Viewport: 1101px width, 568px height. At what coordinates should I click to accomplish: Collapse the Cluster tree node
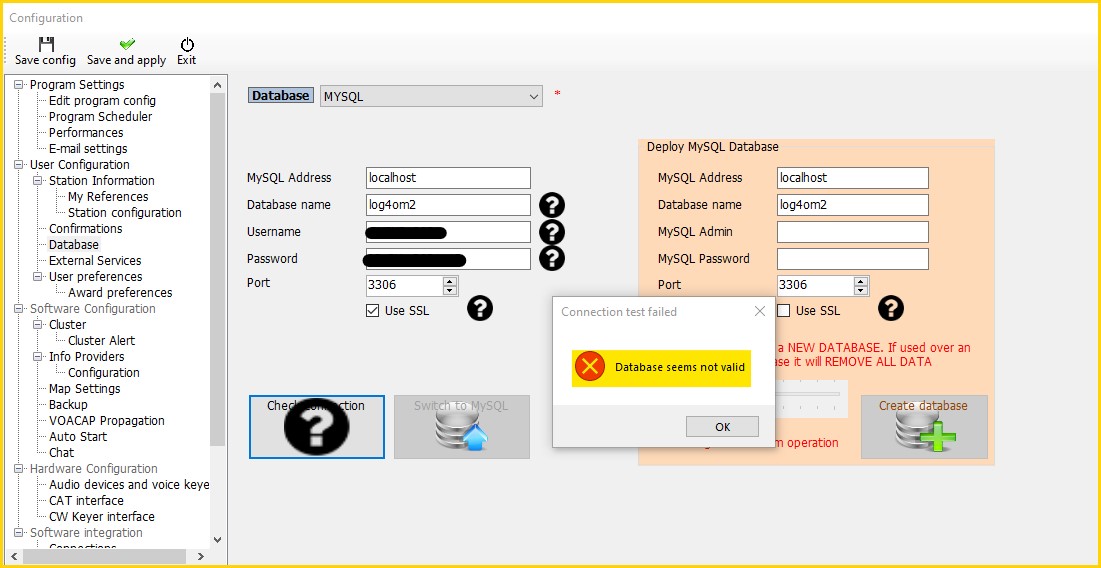pyautogui.click(x=38, y=325)
